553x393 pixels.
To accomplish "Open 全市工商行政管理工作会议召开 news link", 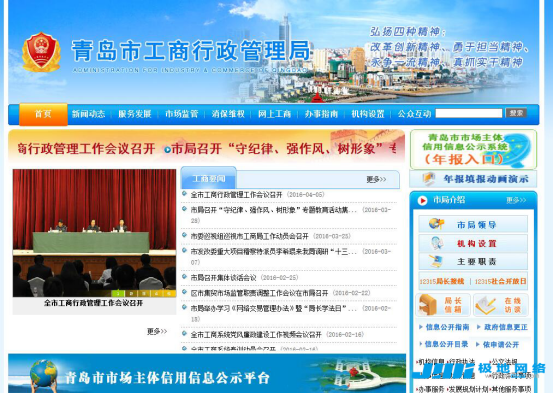I will (x=236, y=195).
